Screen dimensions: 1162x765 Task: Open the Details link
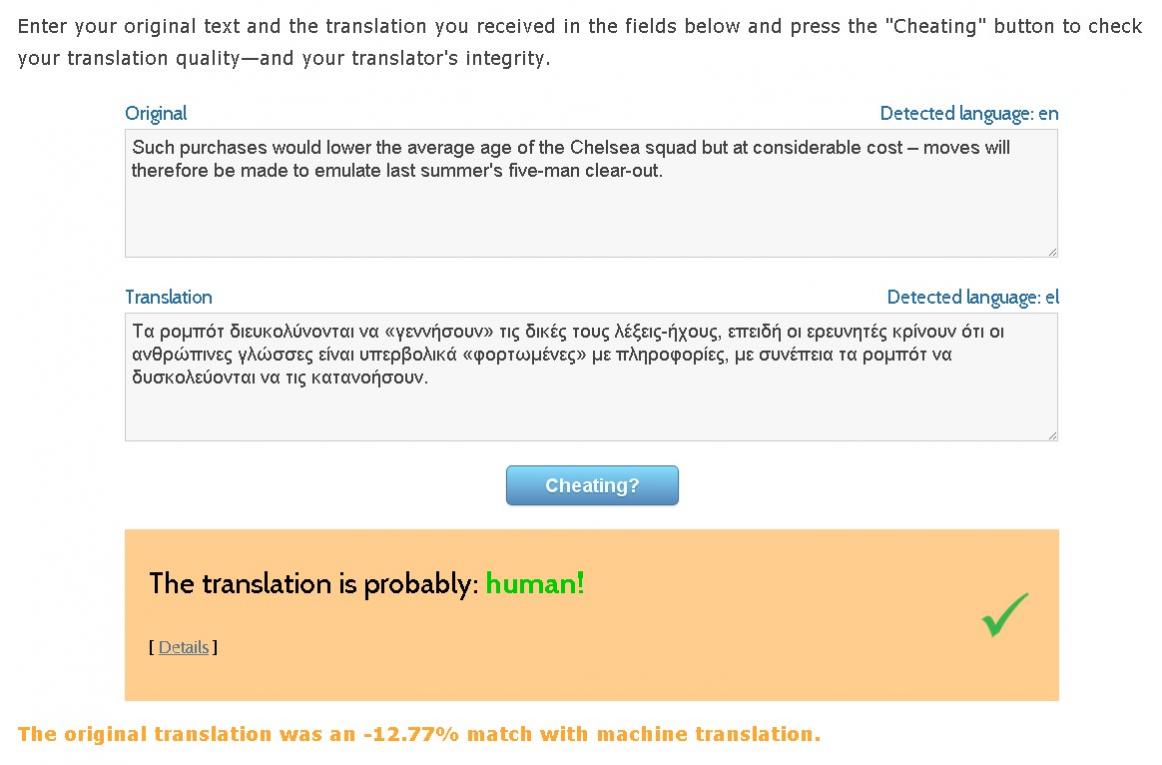pyautogui.click(x=184, y=647)
